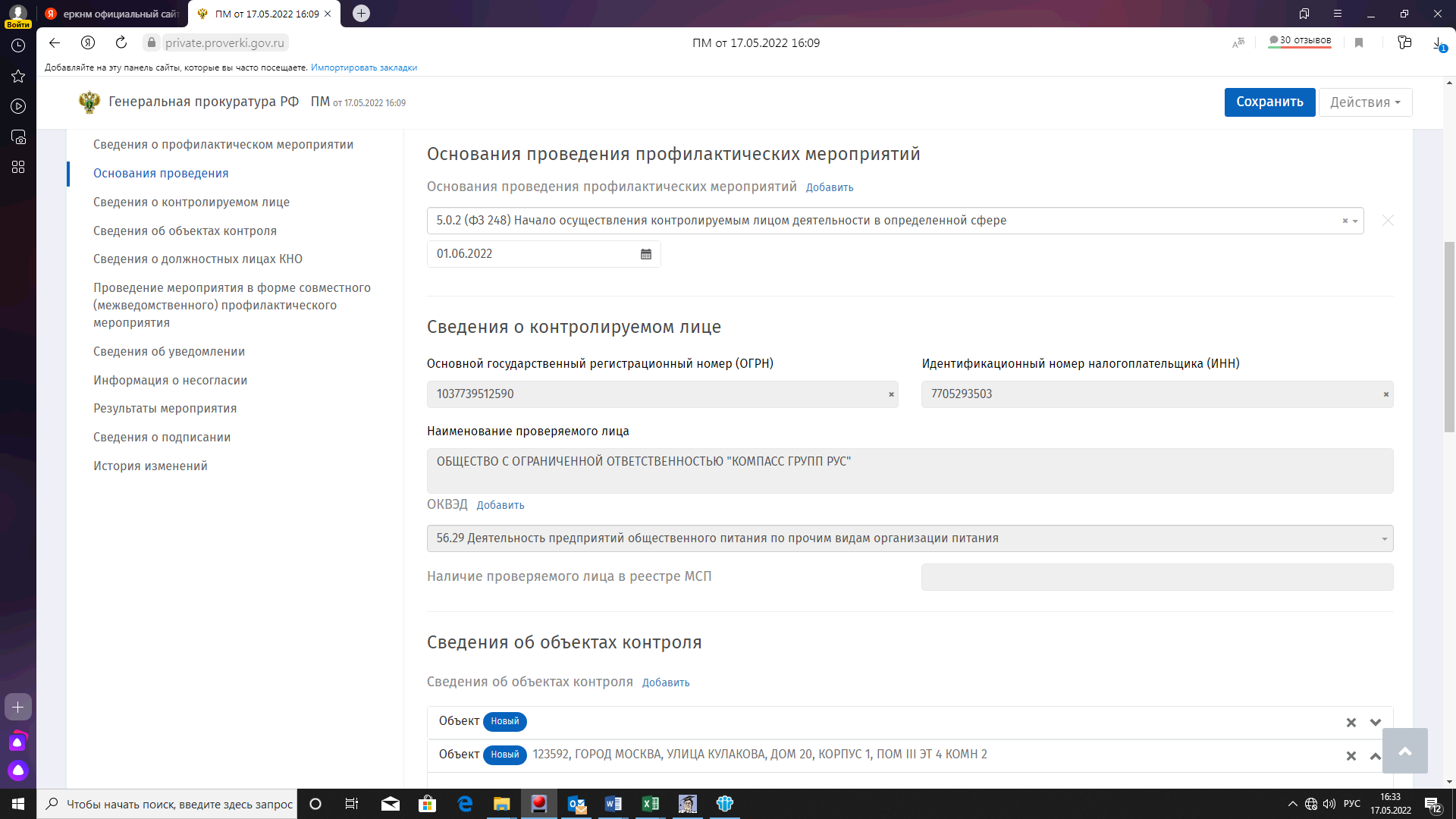
Task: Click Импортировать закладки link
Action: pyautogui.click(x=364, y=67)
